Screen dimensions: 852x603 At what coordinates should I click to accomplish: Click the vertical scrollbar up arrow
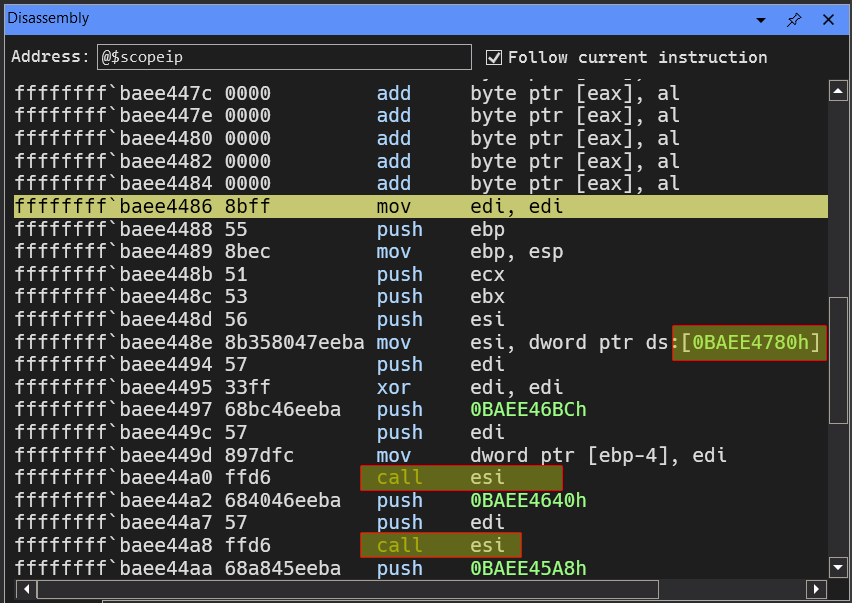[x=839, y=91]
